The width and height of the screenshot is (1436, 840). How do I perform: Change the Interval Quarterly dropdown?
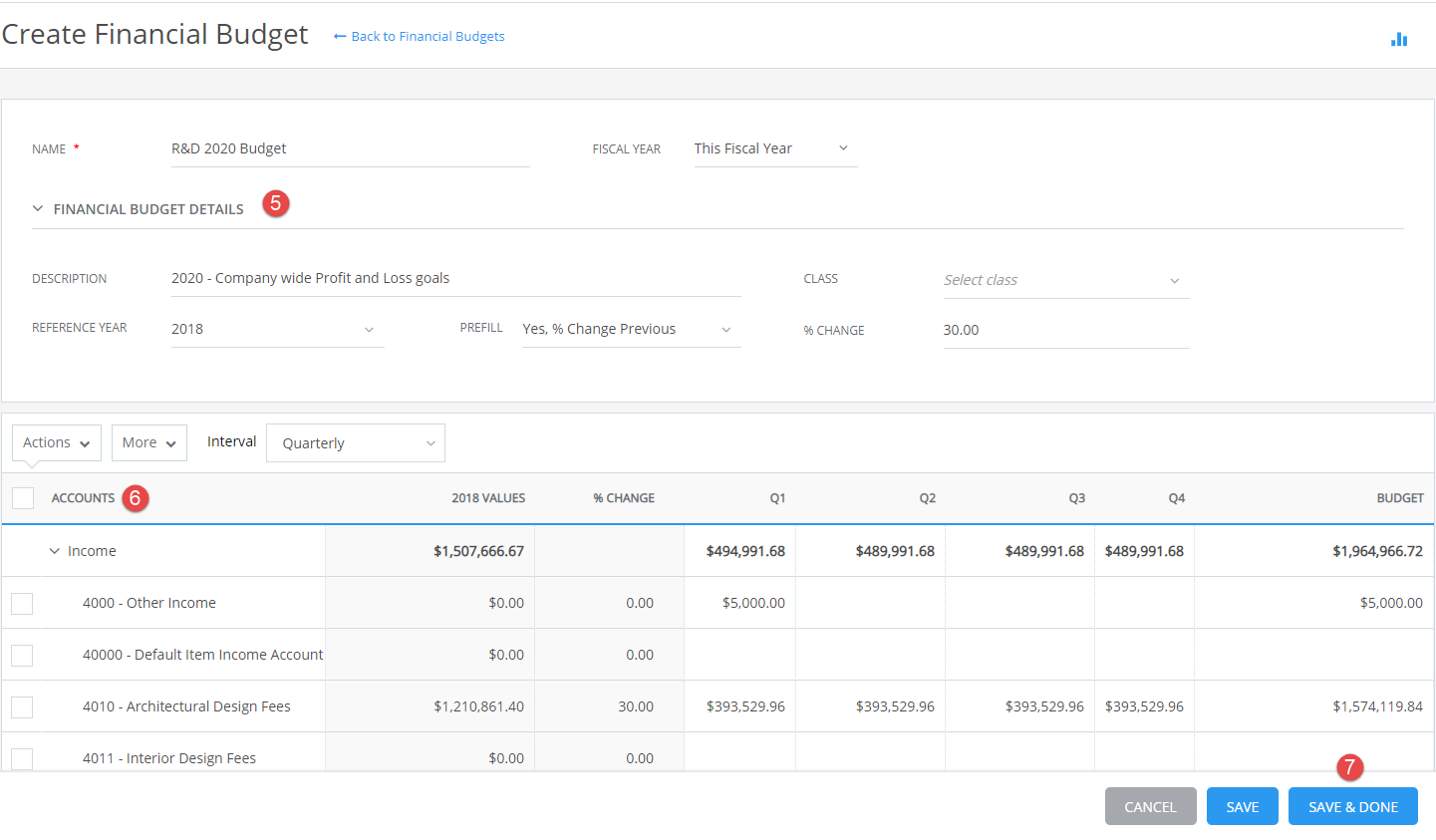[356, 443]
